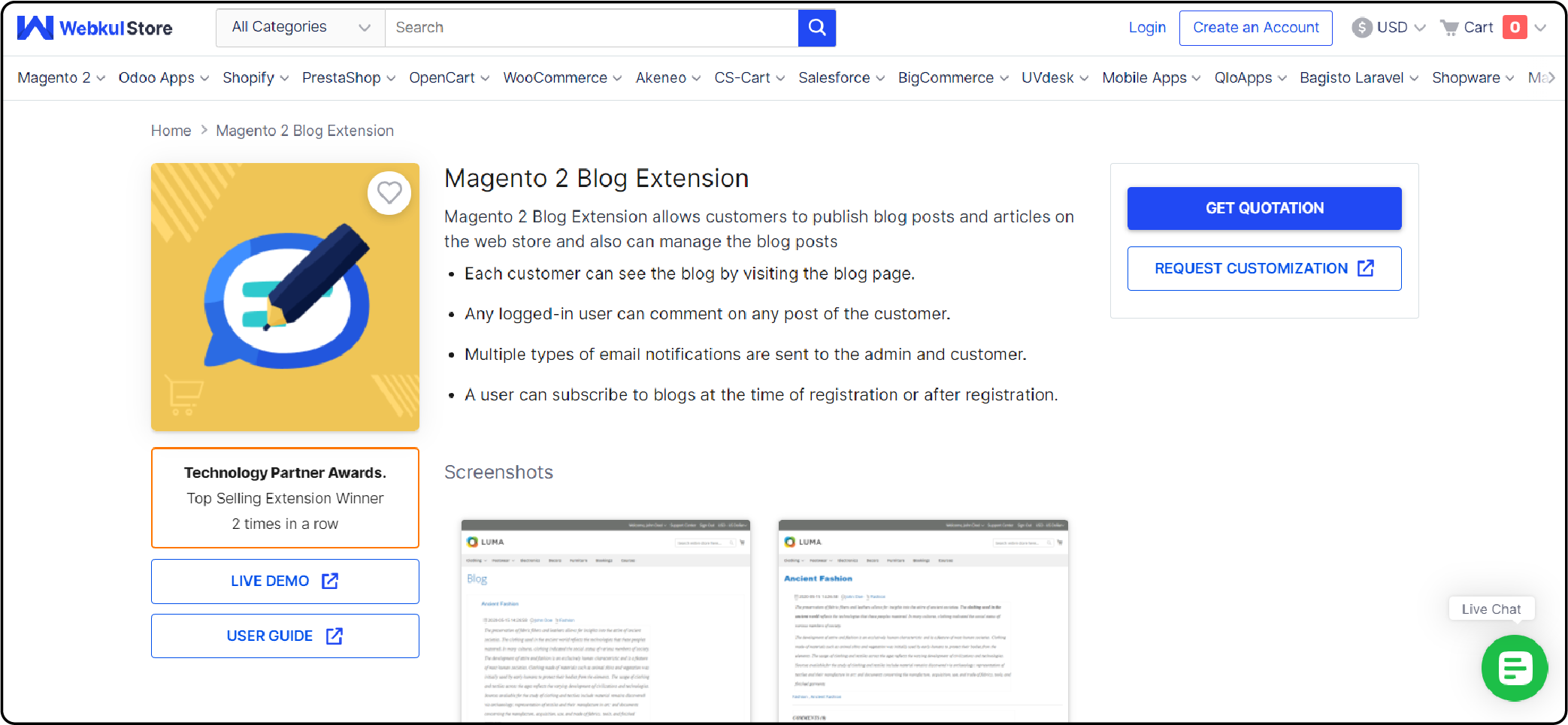The height and width of the screenshot is (725, 1568).
Task: Expand the Mobile Apps menu
Action: (x=1152, y=78)
